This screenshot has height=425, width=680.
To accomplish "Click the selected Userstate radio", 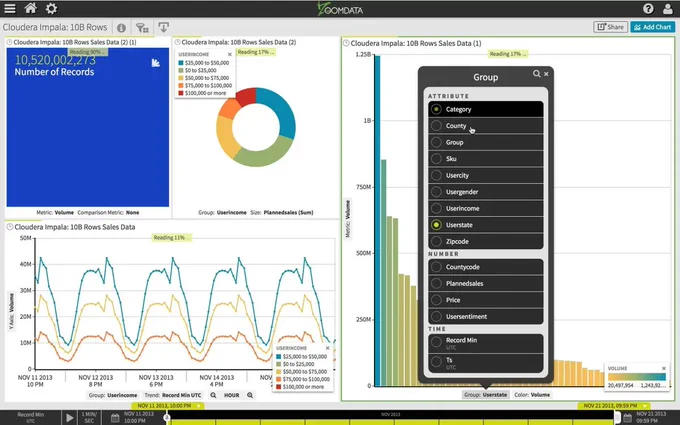I will pyautogui.click(x=436, y=225).
